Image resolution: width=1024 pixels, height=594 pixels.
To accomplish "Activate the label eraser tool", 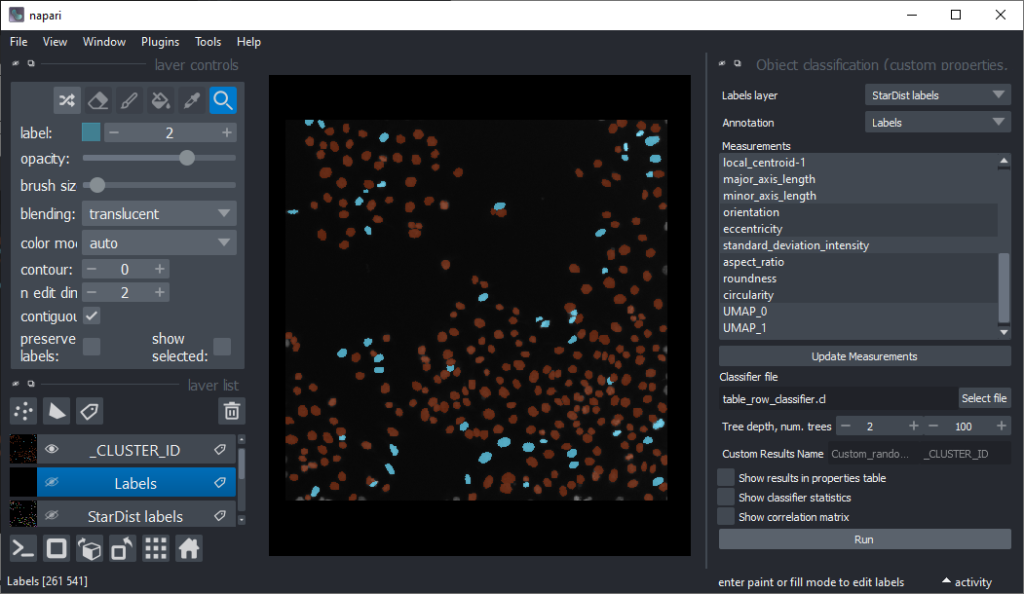I will 97,100.
